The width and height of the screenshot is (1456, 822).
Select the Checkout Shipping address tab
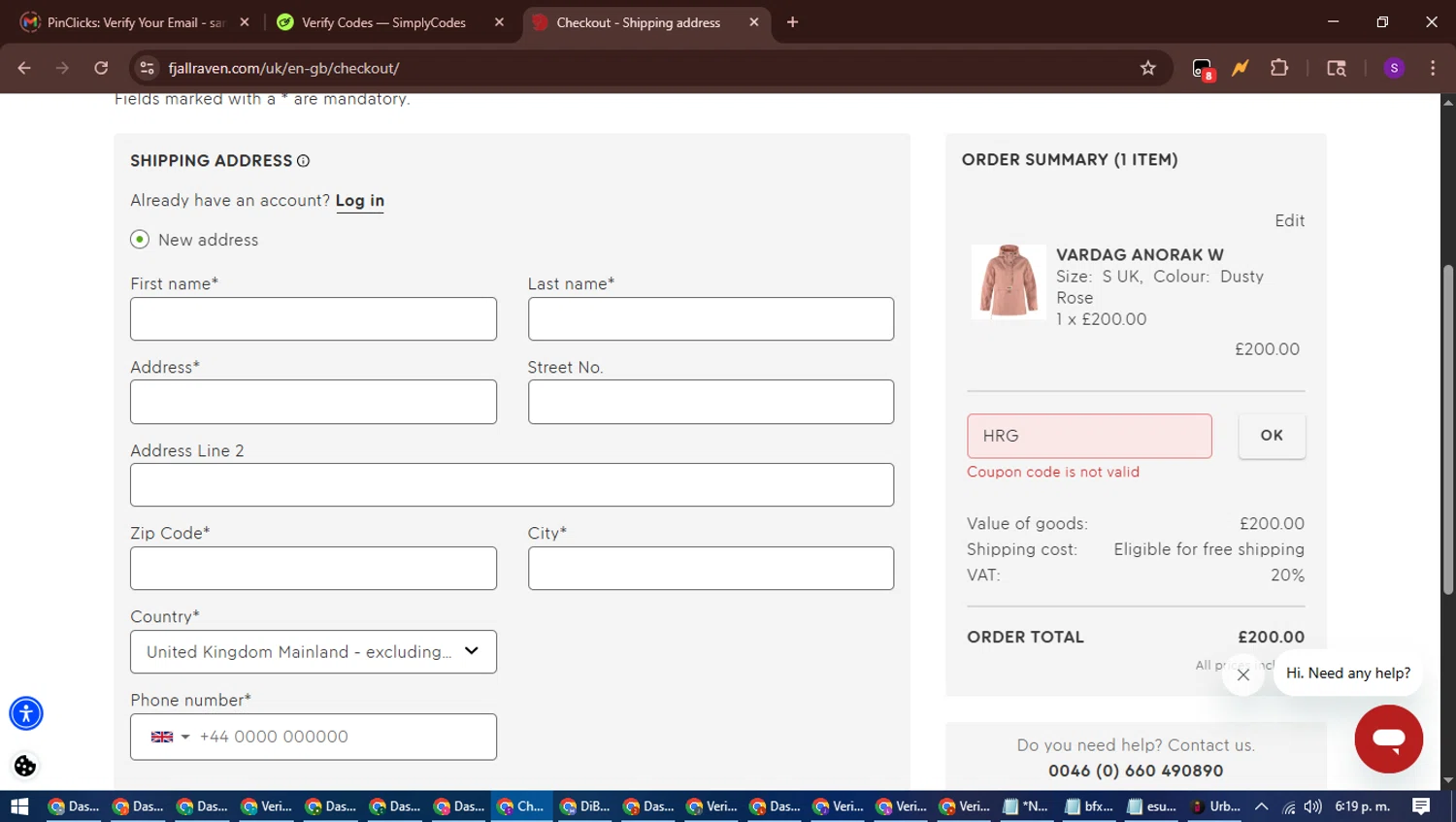(x=638, y=22)
